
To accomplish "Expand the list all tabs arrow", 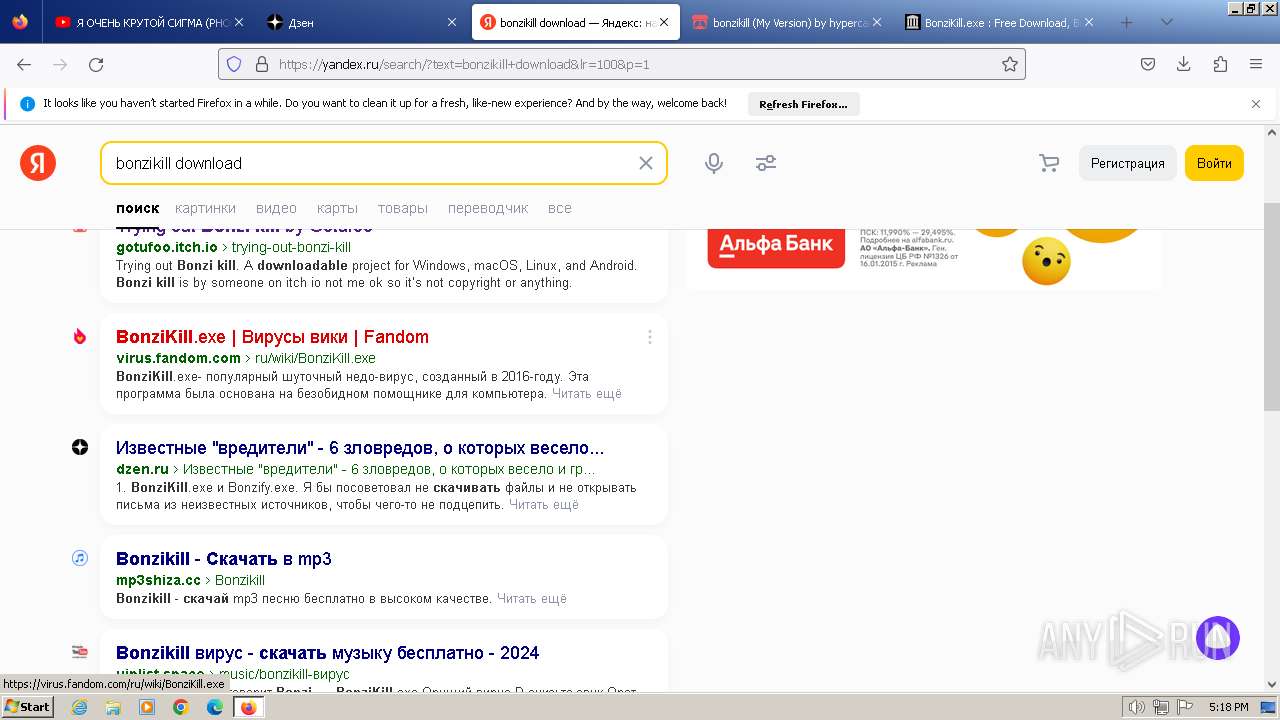I will [x=1166, y=22].
